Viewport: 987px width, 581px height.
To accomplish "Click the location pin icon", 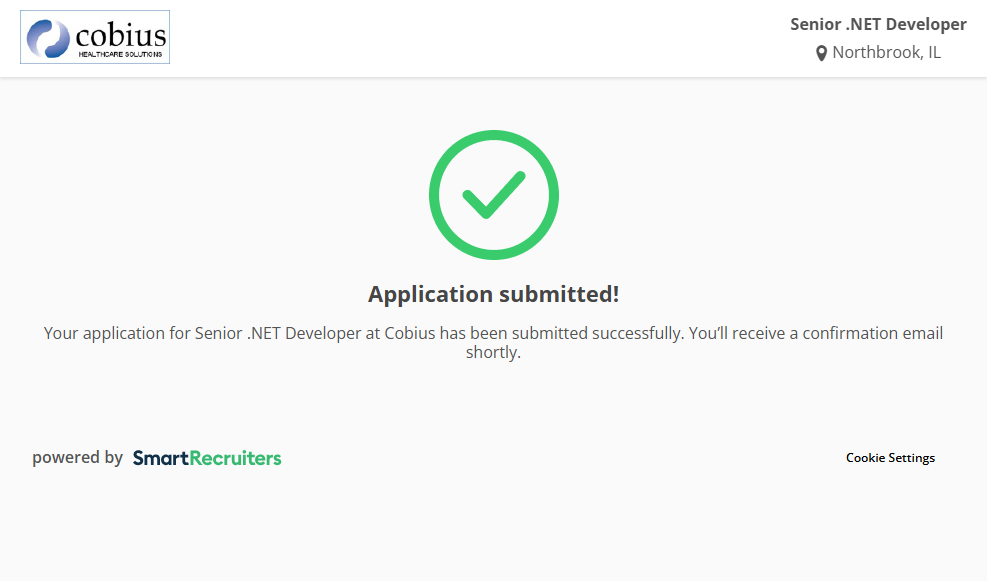I will [822, 53].
